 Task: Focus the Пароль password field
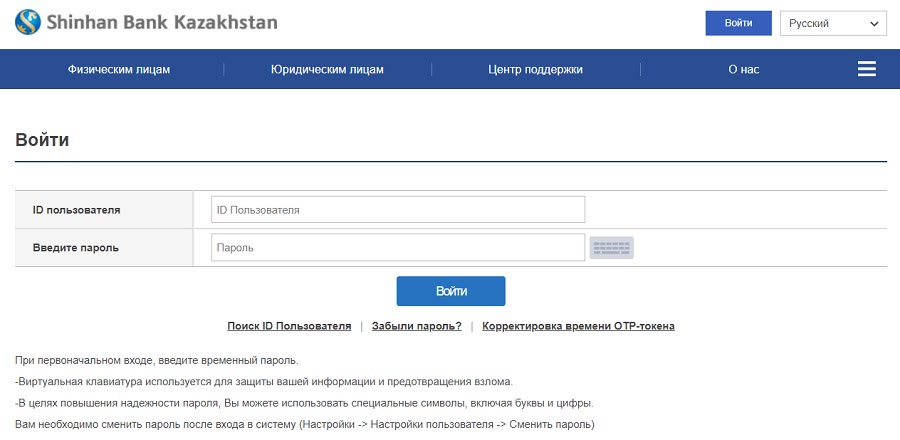click(x=398, y=247)
